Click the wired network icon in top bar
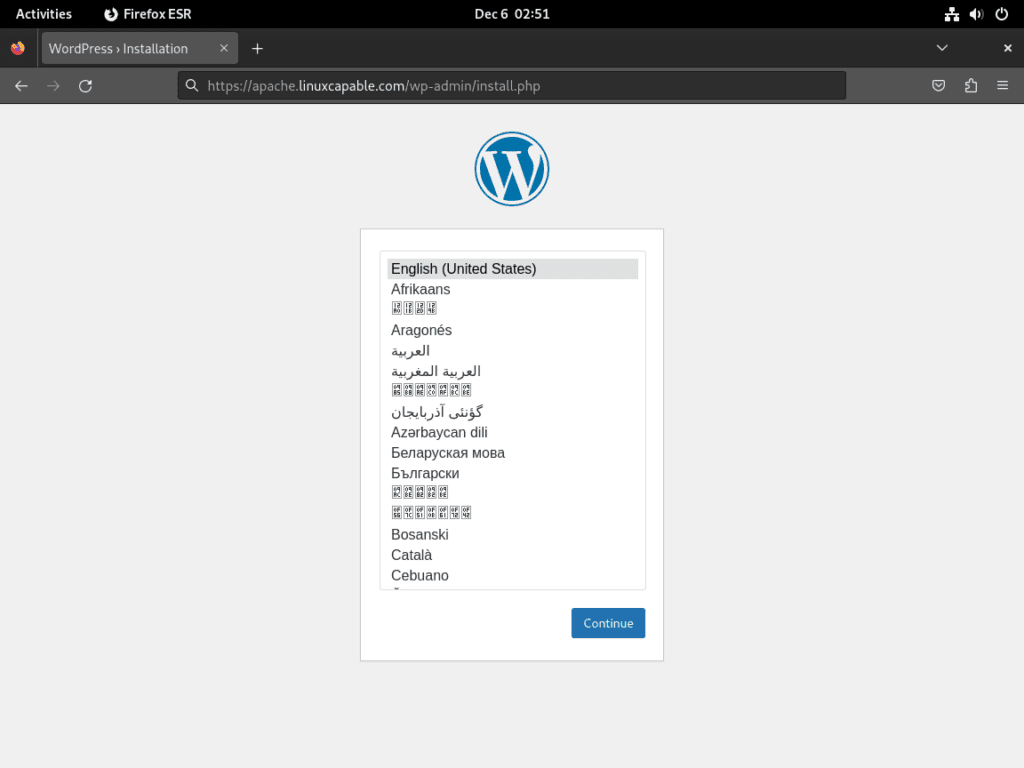 pyautogui.click(x=951, y=14)
